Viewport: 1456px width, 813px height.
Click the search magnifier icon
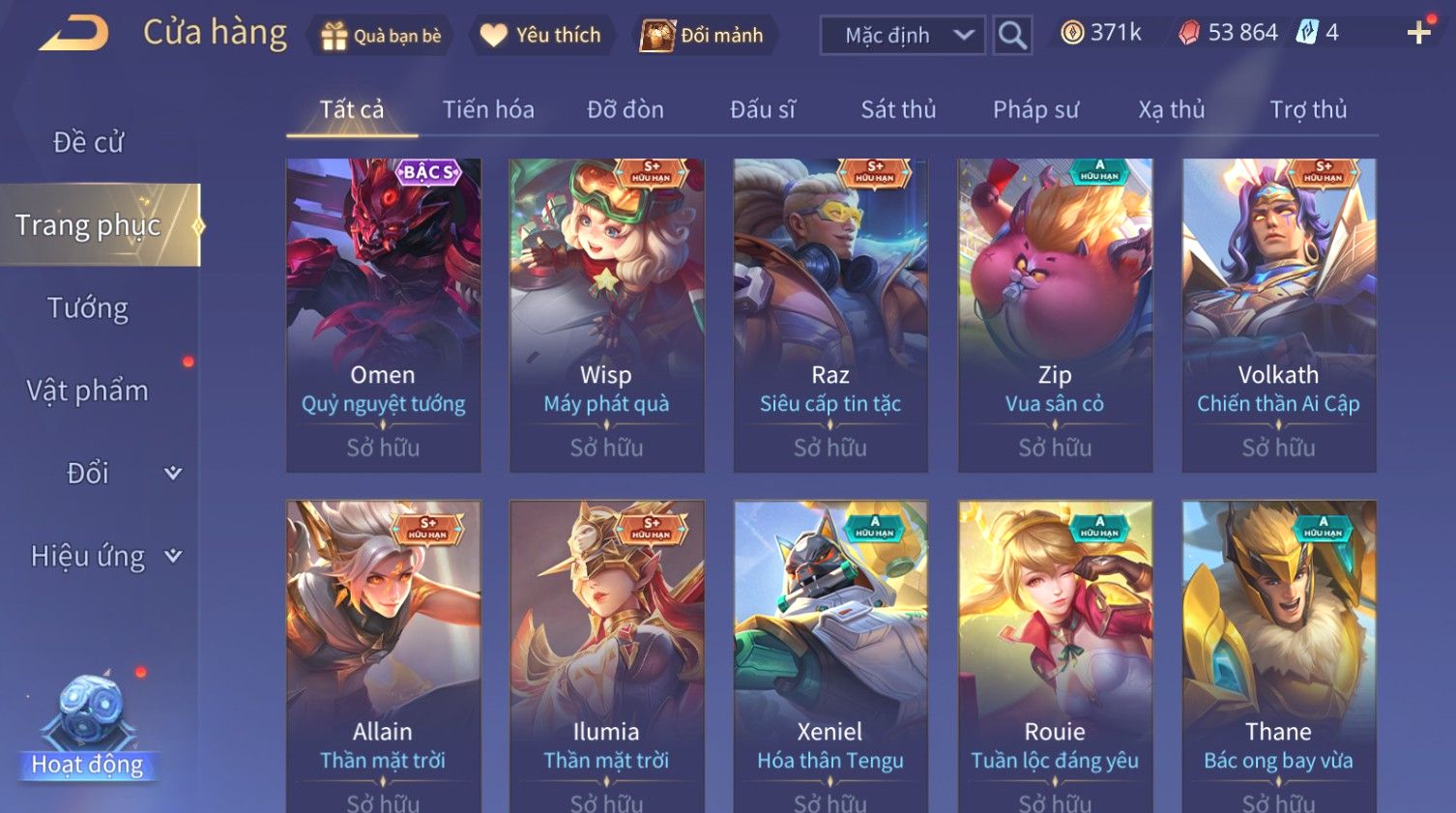(x=1012, y=36)
